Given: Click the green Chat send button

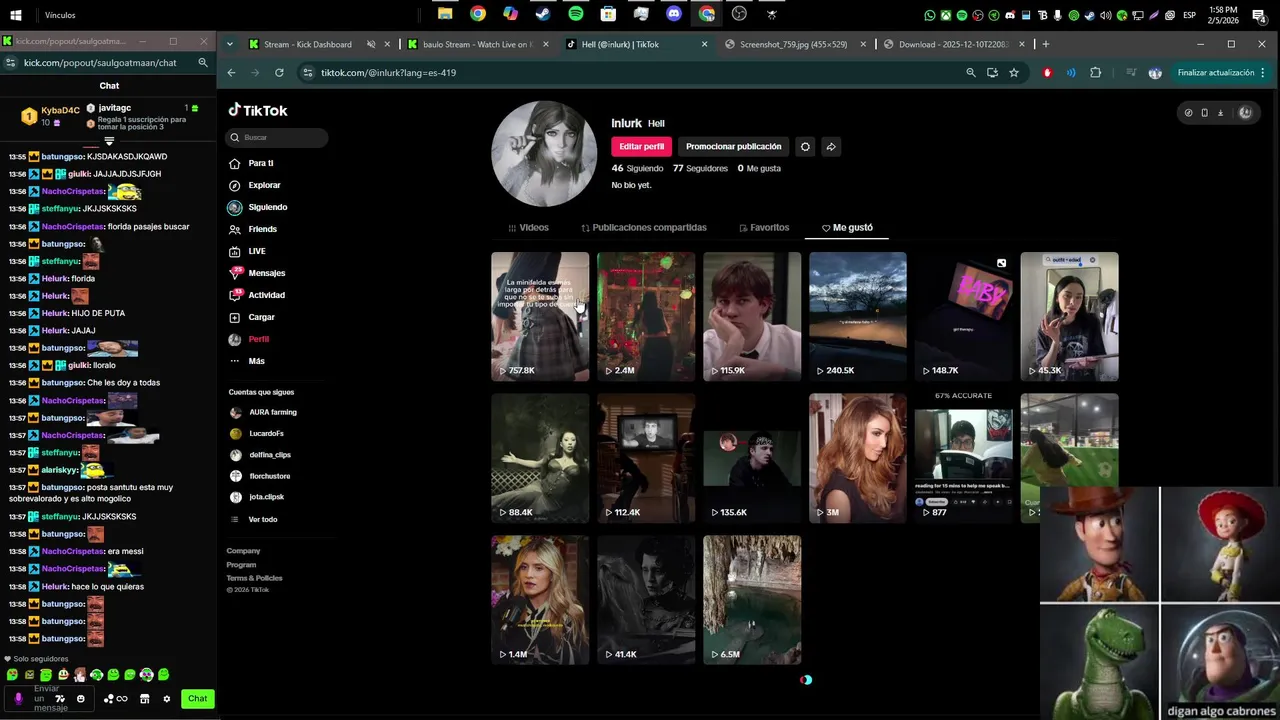Looking at the screenshot, I should (198, 699).
